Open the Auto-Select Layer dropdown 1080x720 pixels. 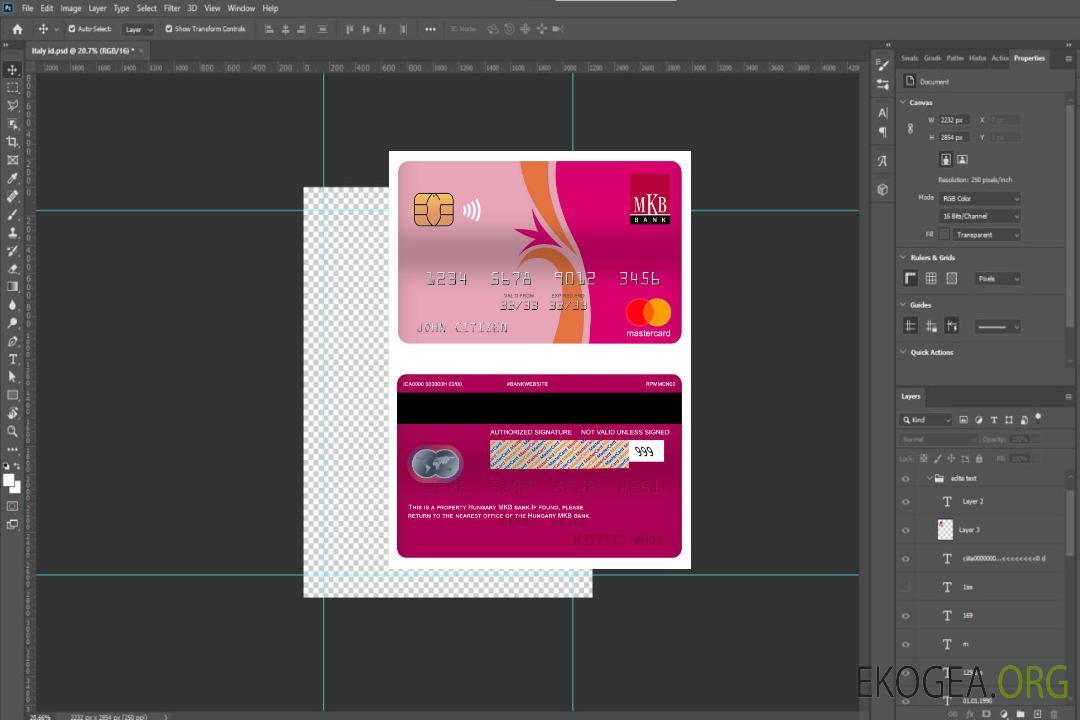click(138, 29)
